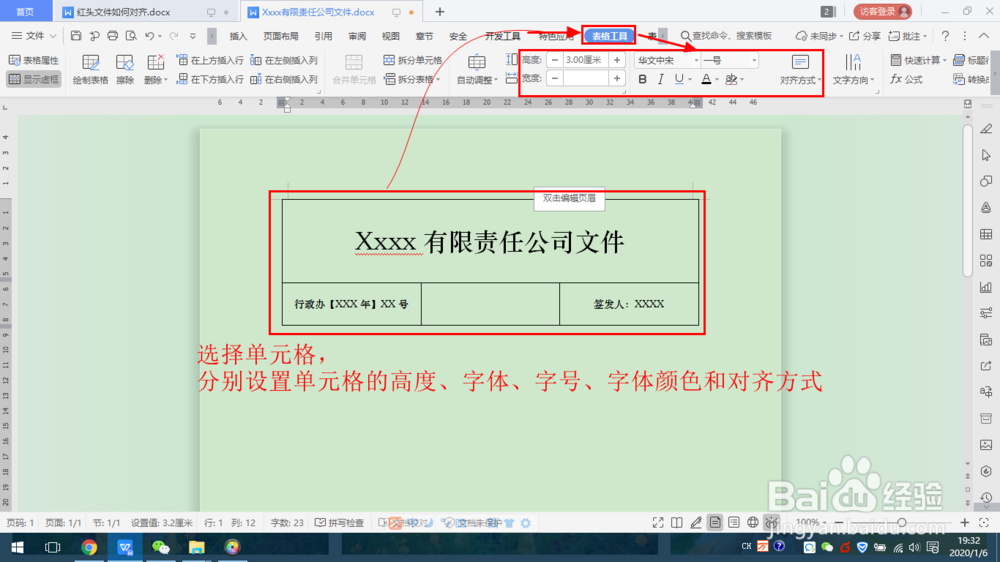This screenshot has width=1000, height=562.
Task: Click the Print icon in quick toolbar
Action: click(x=113, y=36)
